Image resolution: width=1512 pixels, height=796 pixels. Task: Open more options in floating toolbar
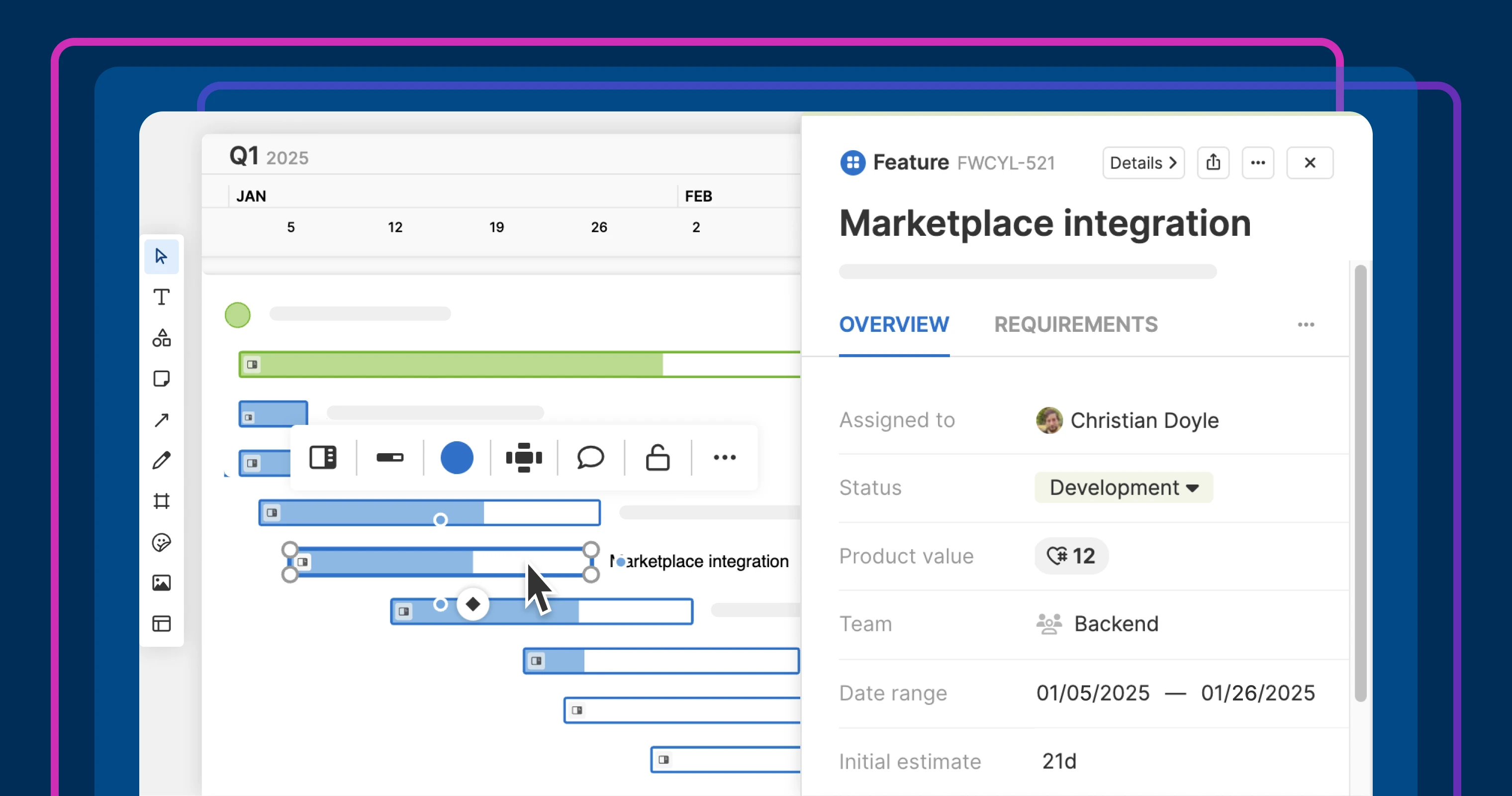coord(724,457)
